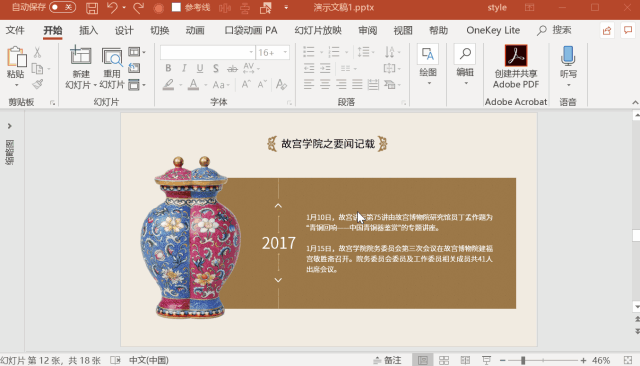This screenshot has height=366, width=640.
Task: Apply underline formatting
Action: pos(200,68)
